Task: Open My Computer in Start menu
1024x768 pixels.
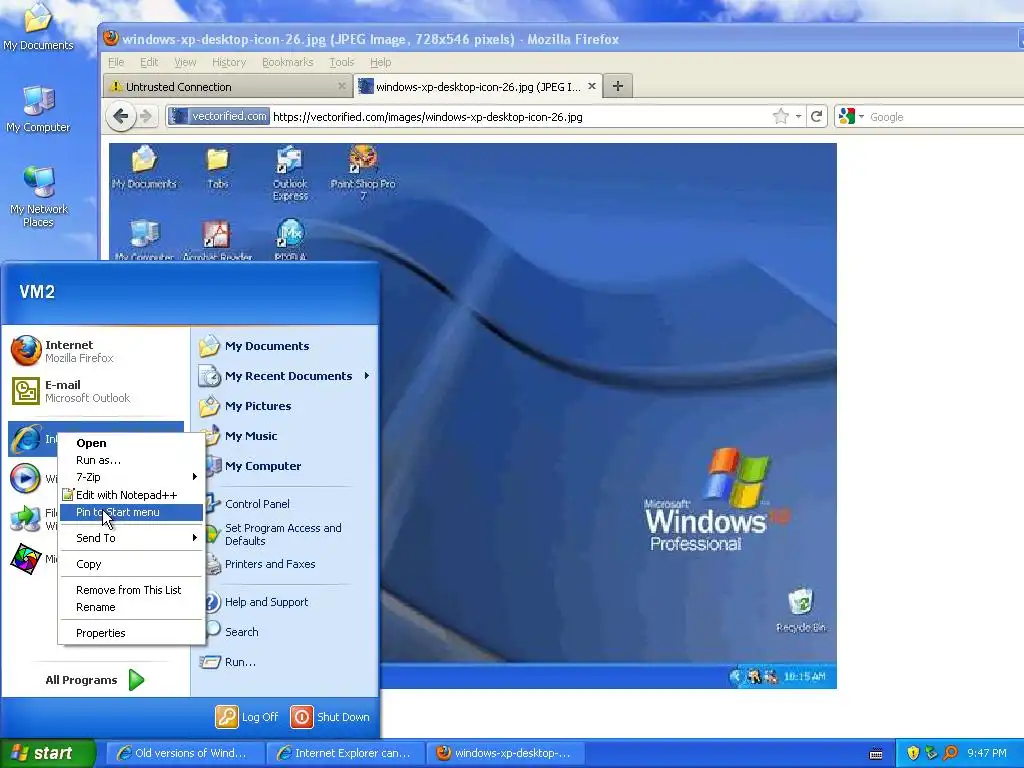Action: coord(284,466)
